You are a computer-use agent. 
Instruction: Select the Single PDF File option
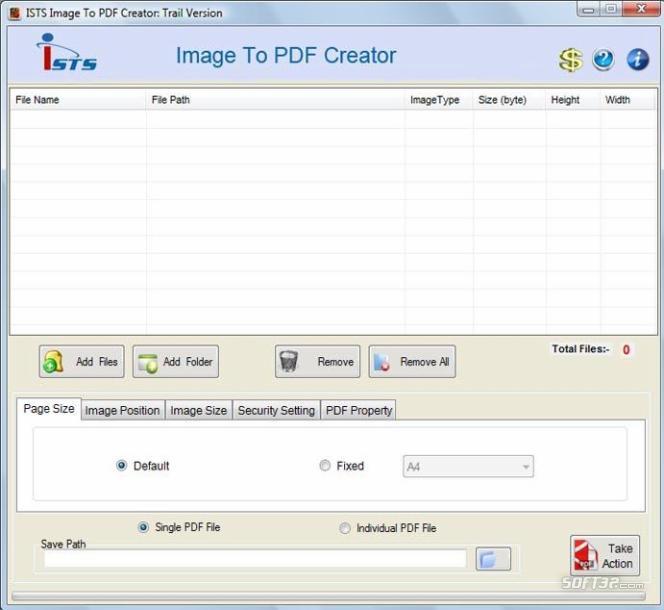point(143,527)
